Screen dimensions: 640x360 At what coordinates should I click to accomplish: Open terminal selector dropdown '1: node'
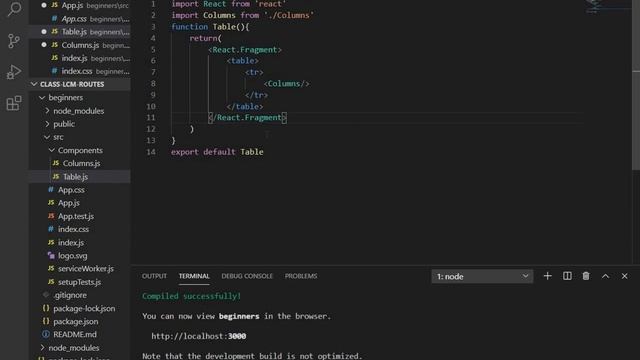(x=482, y=276)
